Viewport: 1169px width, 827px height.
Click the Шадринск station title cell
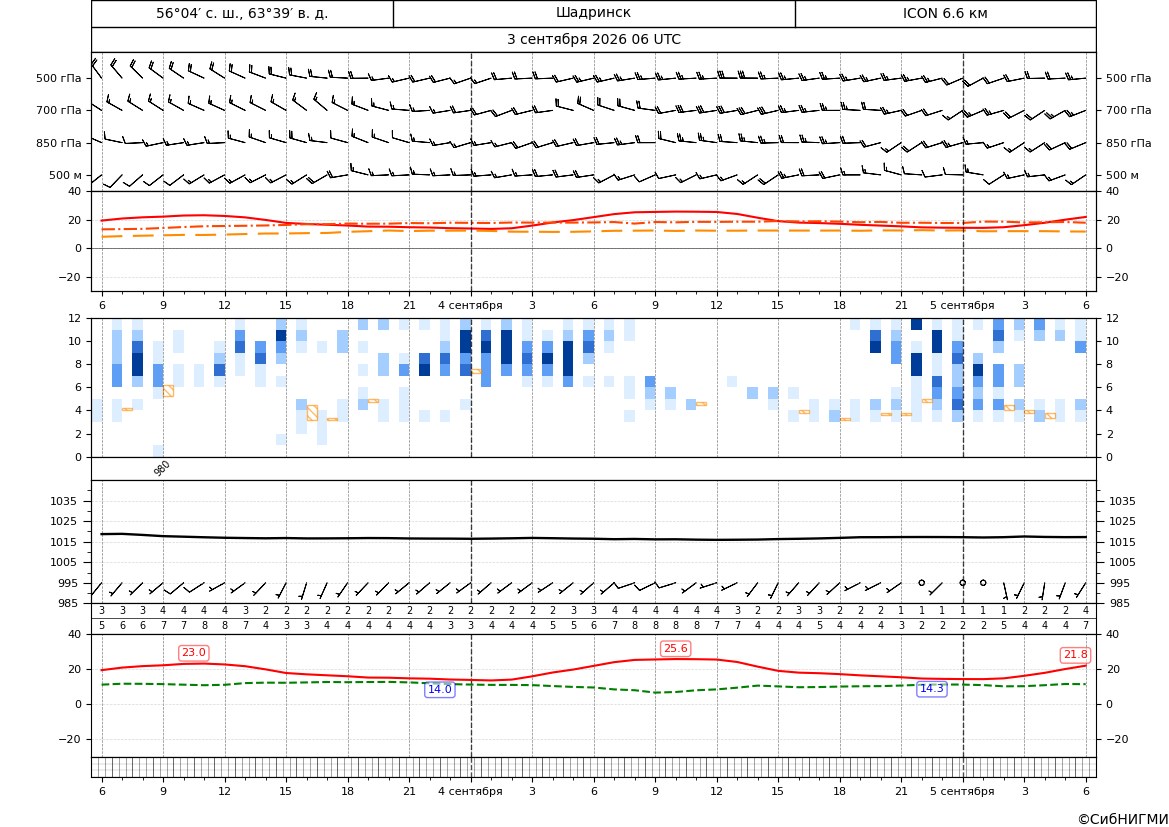tap(593, 13)
